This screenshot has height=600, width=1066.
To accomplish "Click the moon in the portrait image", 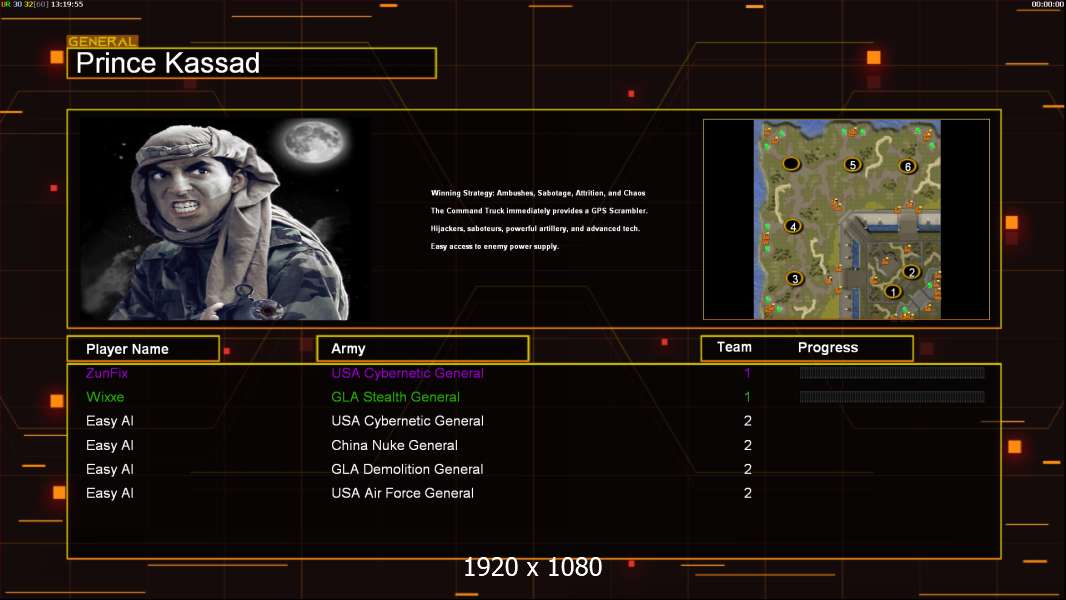I will 313,142.
